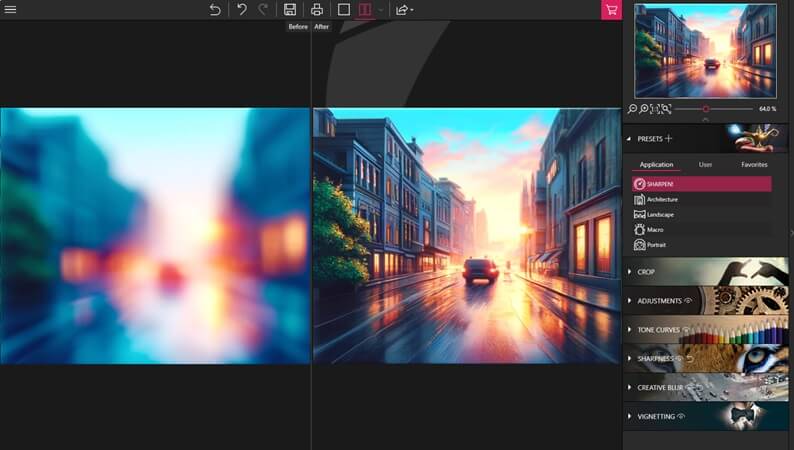The width and height of the screenshot is (794, 450).
Task: Toggle CREATIVE BLUR visibility eye icon
Action: tap(690, 387)
